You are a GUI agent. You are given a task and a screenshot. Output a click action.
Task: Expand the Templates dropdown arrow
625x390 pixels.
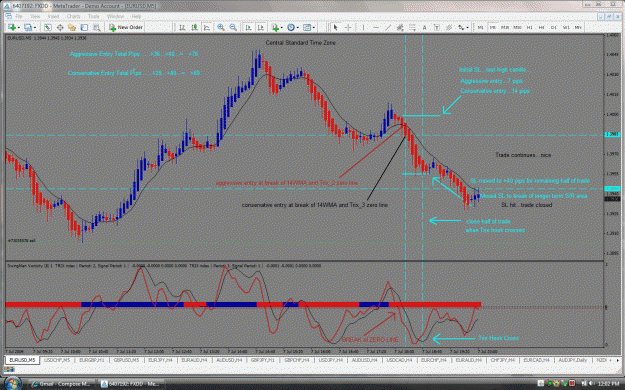coord(314,27)
